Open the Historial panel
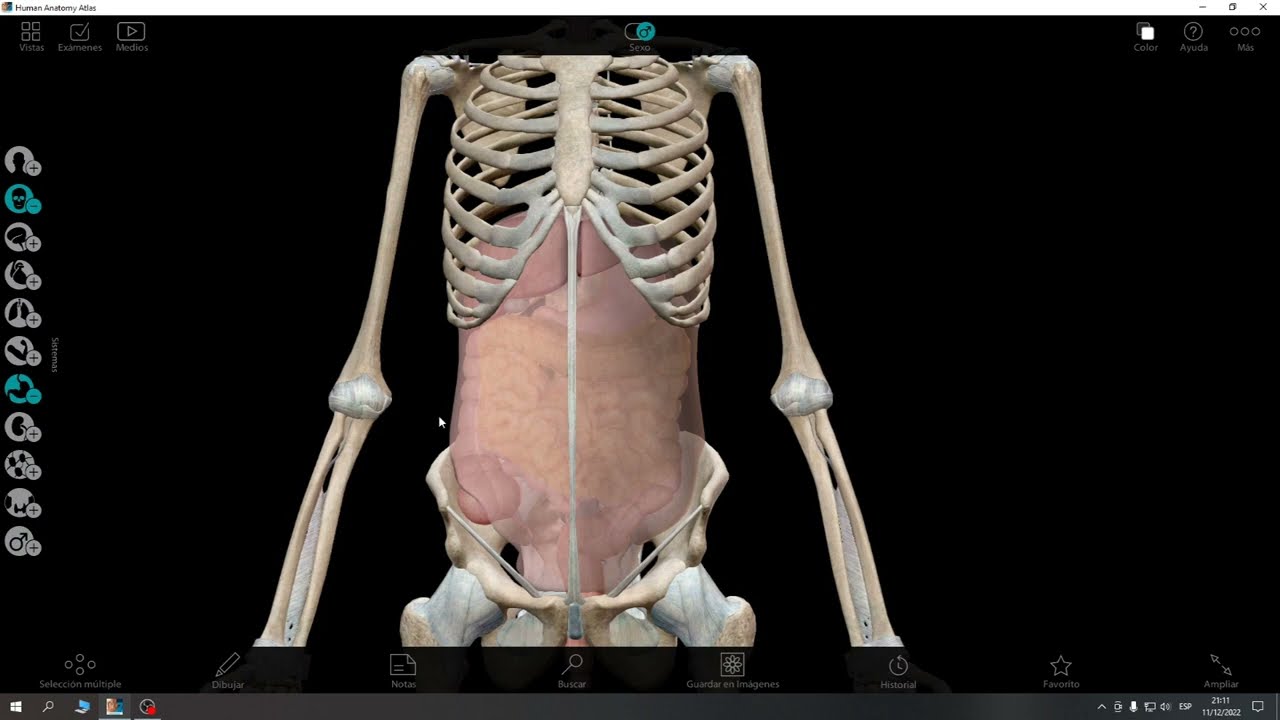 coord(898,671)
